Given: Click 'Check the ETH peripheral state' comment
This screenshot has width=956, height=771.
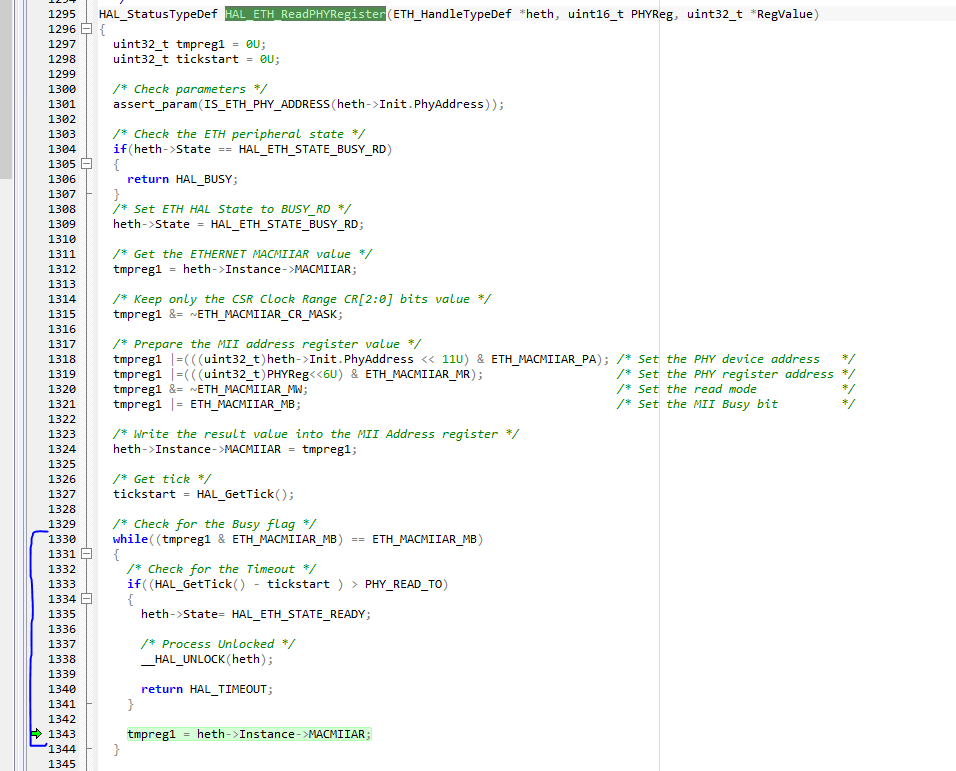Looking at the screenshot, I should pos(238,134).
